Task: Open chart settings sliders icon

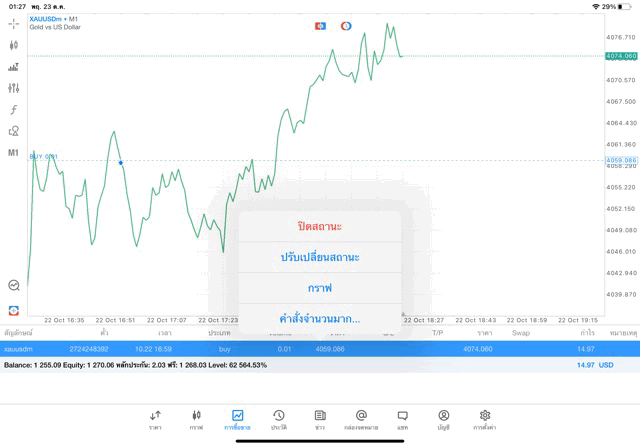Action: [x=13, y=88]
